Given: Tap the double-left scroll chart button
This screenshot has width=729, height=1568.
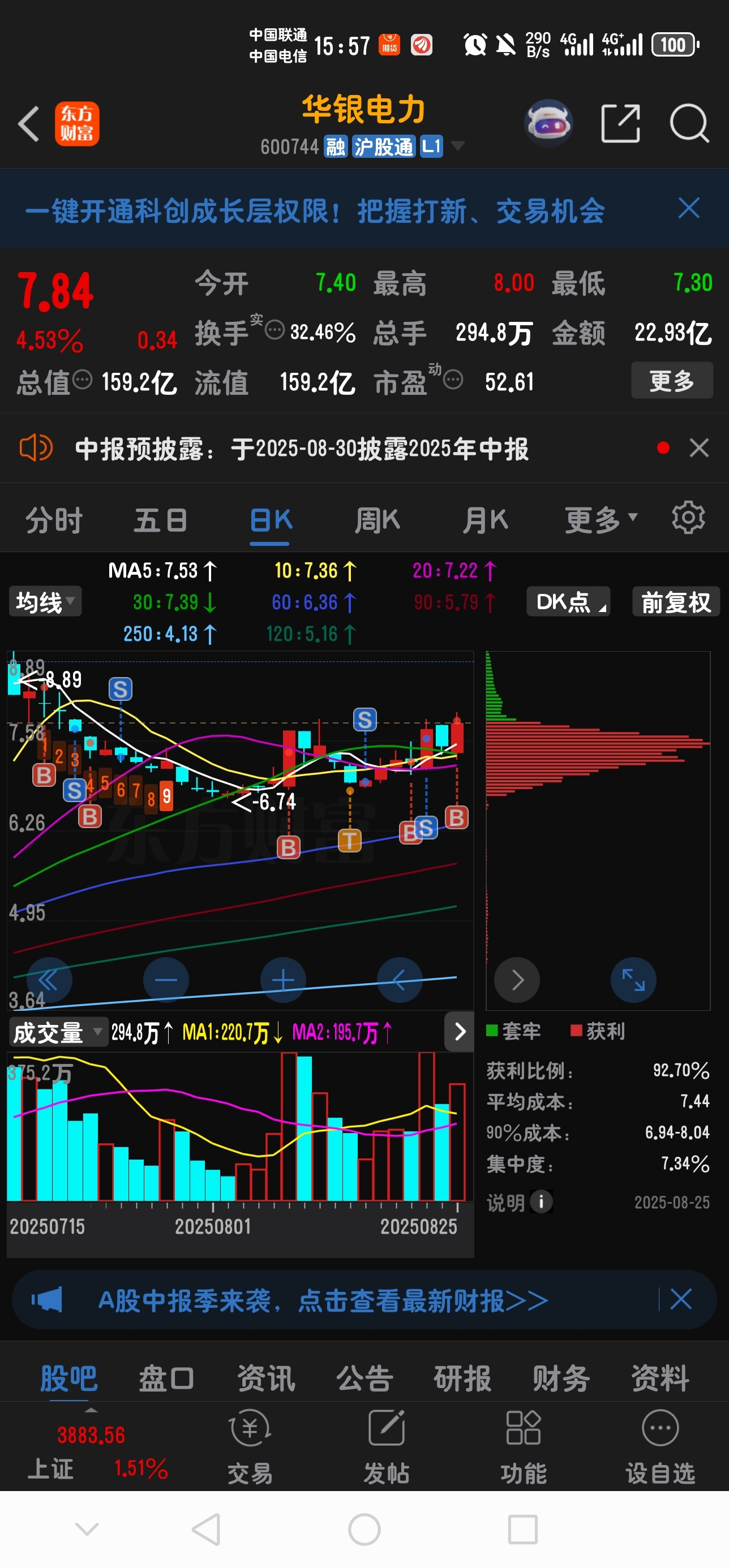Looking at the screenshot, I should pyautogui.click(x=49, y=981).
